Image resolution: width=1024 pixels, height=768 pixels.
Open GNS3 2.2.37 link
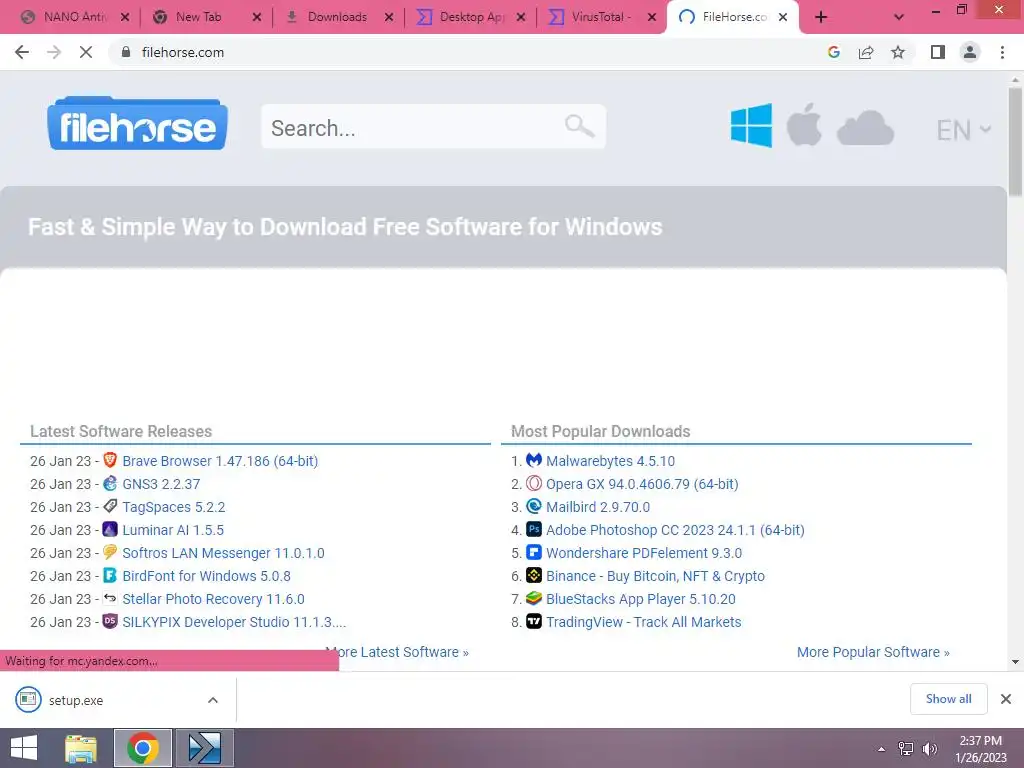[x=161, y=484]
